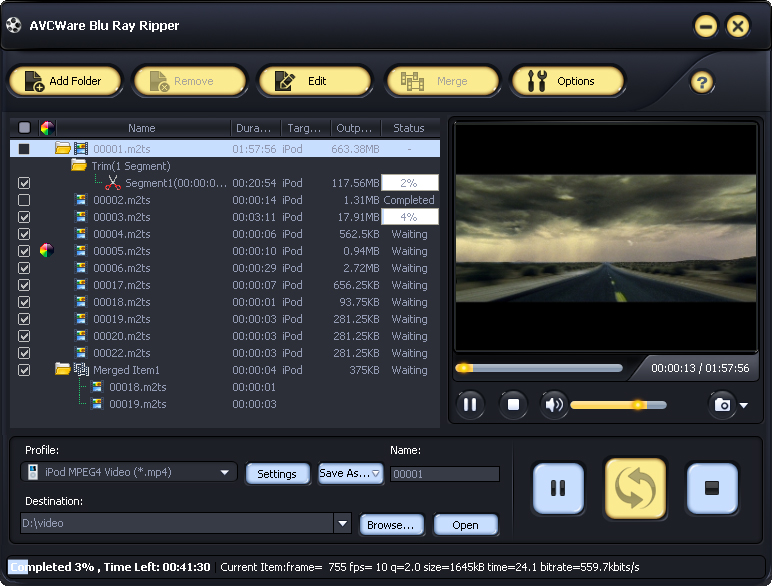Click the large pause conversion button
This screenshot has height=586, width=772.
pos(558,488)
